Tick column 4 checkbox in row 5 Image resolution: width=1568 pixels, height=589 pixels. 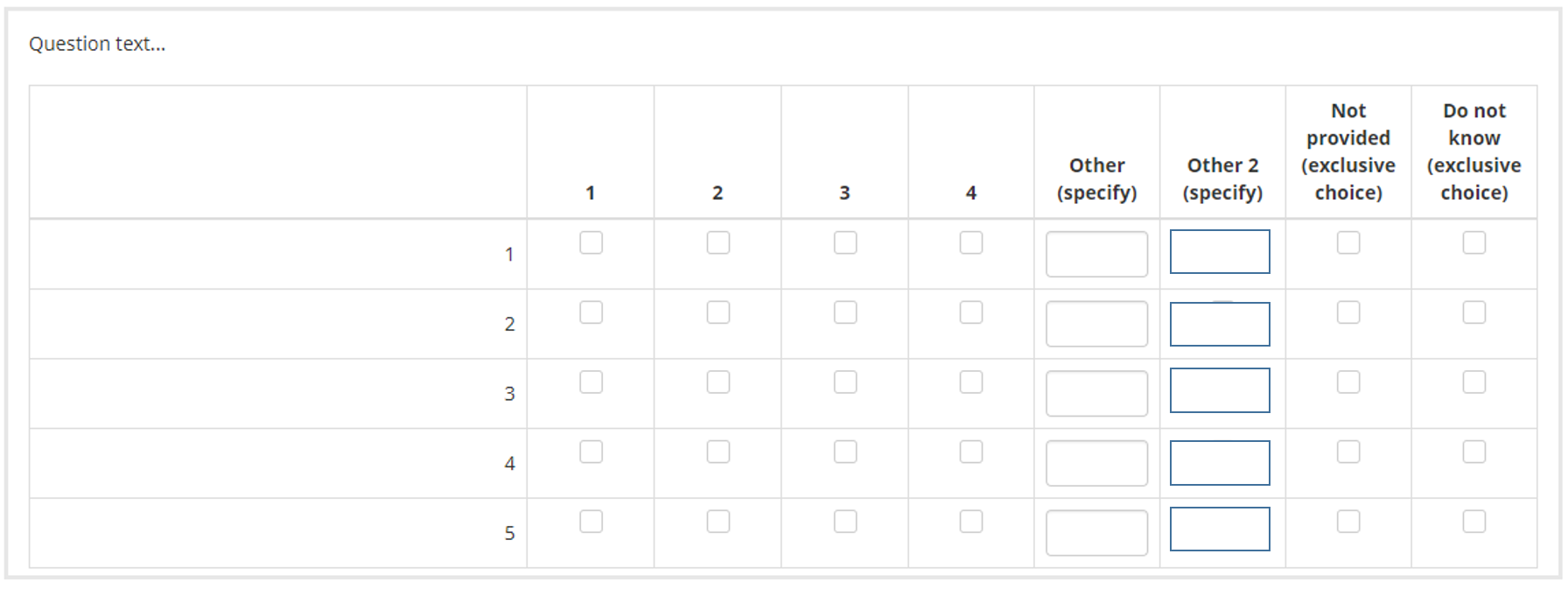pyautogui.click(x=971, y=522)
